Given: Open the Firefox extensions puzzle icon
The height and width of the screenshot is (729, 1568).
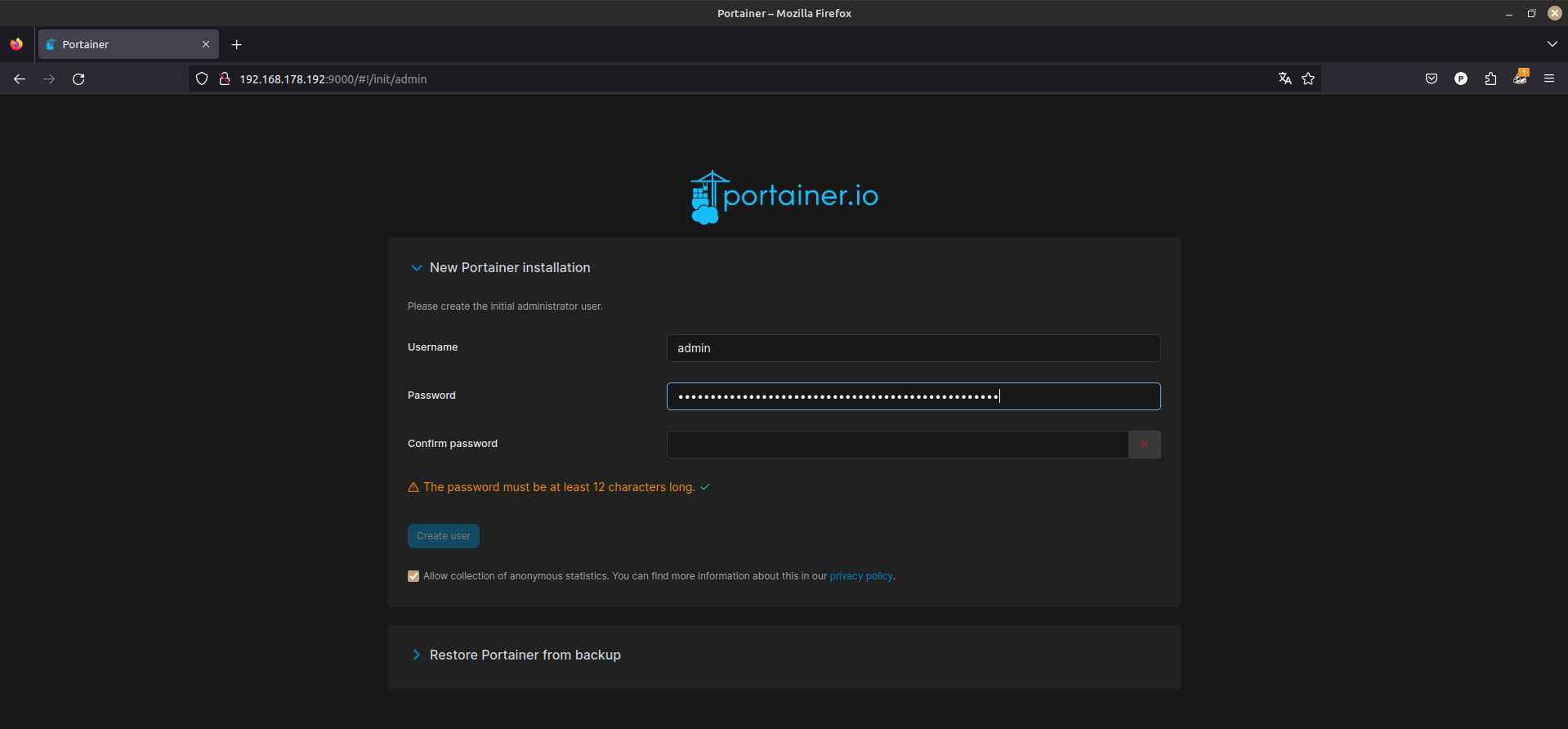Looking at the screenshot, I should click(1490, 78).
